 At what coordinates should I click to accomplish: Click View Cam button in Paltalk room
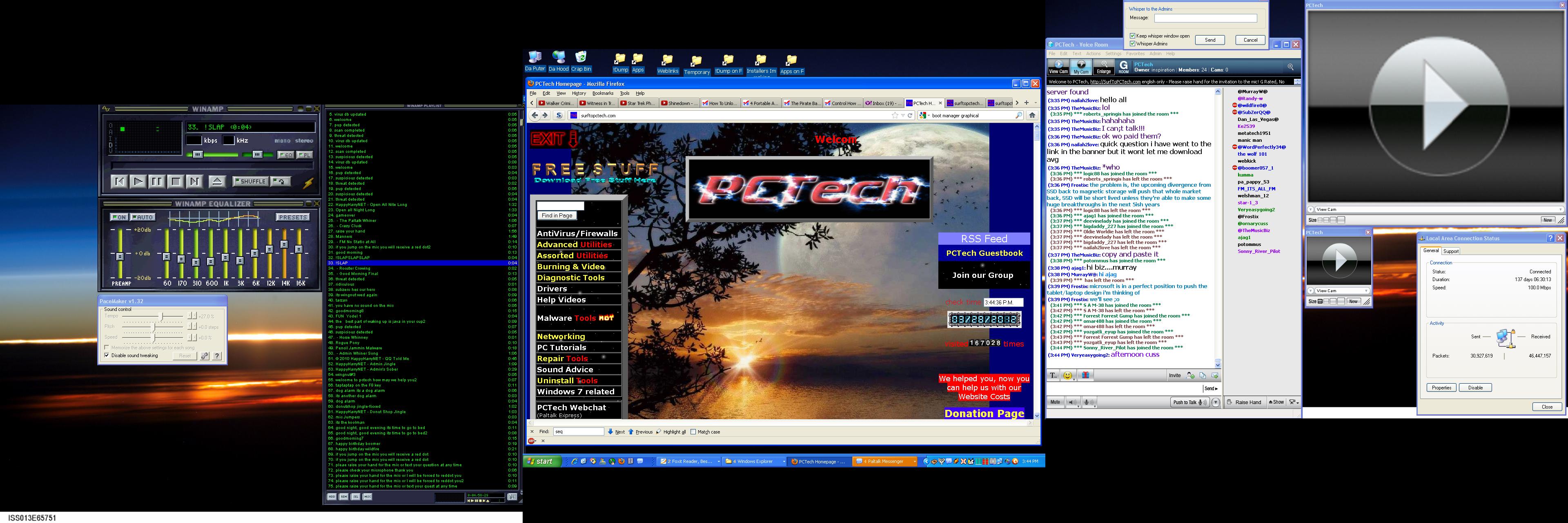tap(1058, 67)
